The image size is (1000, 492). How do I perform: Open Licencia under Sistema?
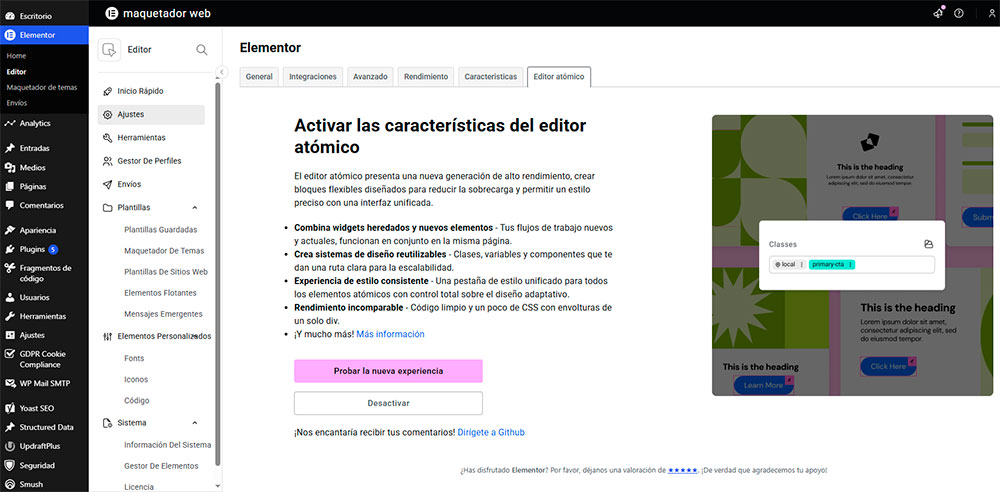coord(139,487)
